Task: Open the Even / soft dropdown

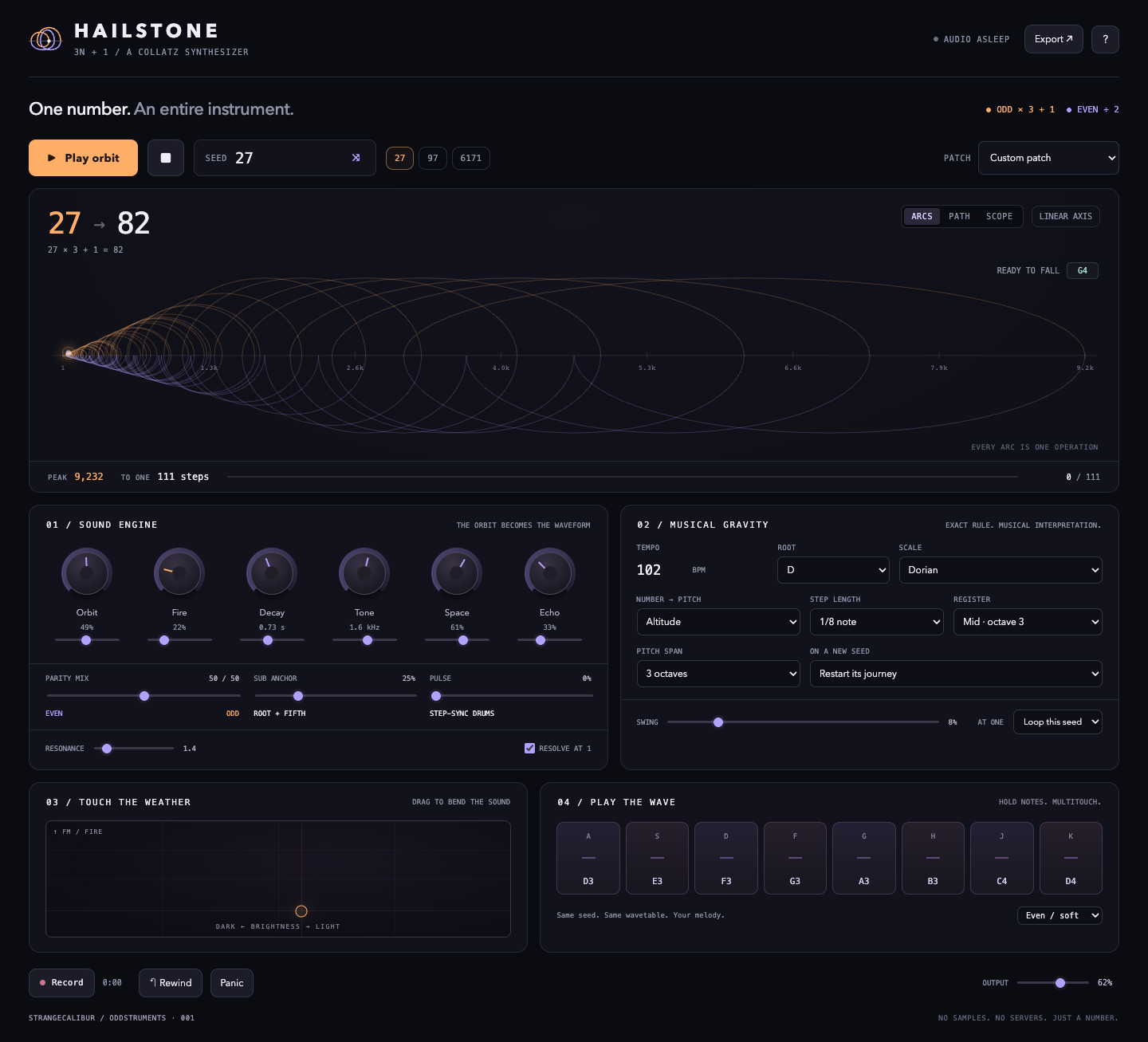Action: point(1060,915)
